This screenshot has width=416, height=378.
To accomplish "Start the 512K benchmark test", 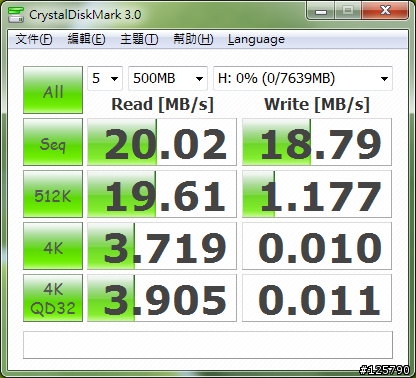I will [x=53, y=194].
